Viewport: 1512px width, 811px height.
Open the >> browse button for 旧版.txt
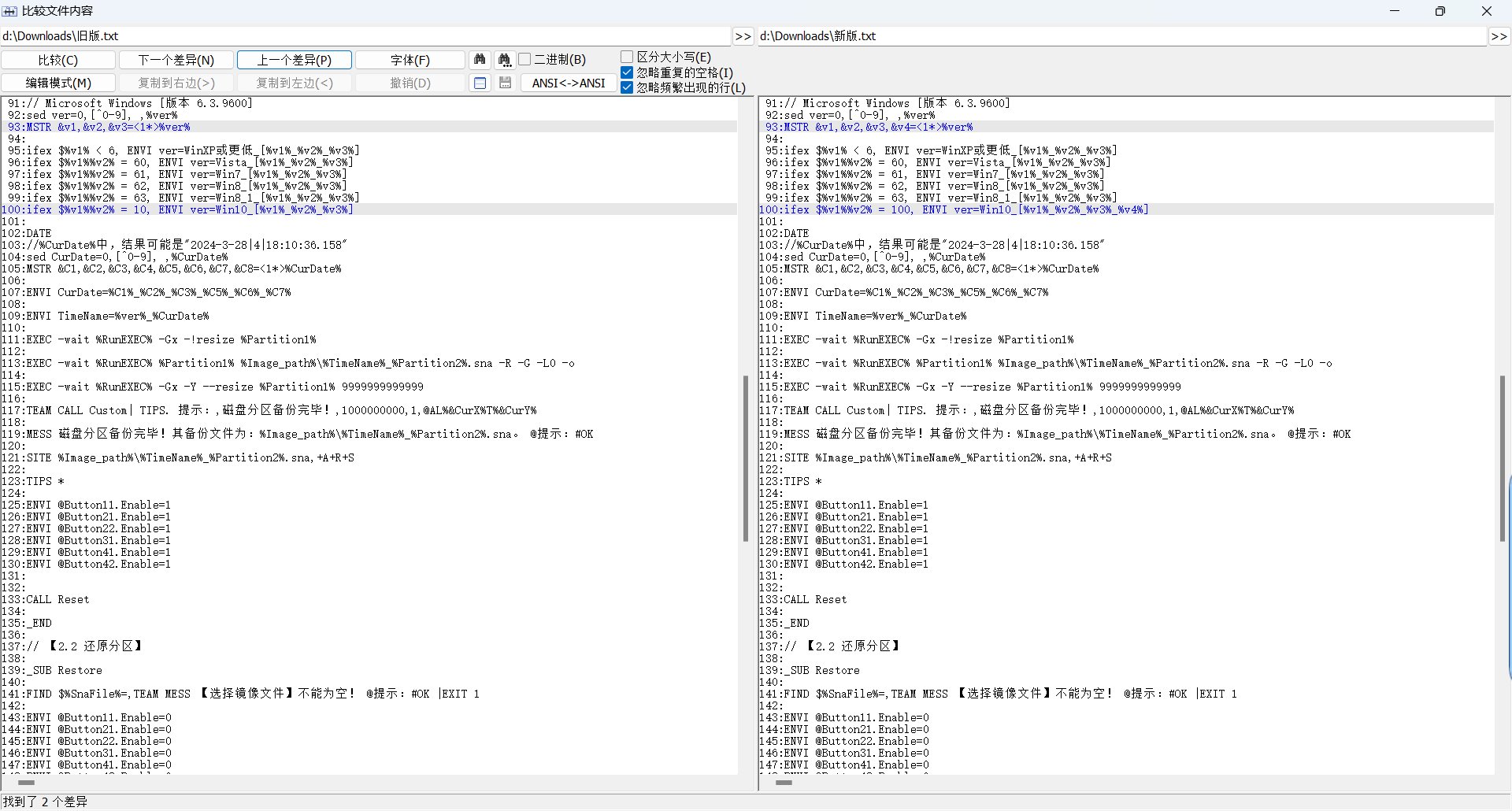pos(743,36)
